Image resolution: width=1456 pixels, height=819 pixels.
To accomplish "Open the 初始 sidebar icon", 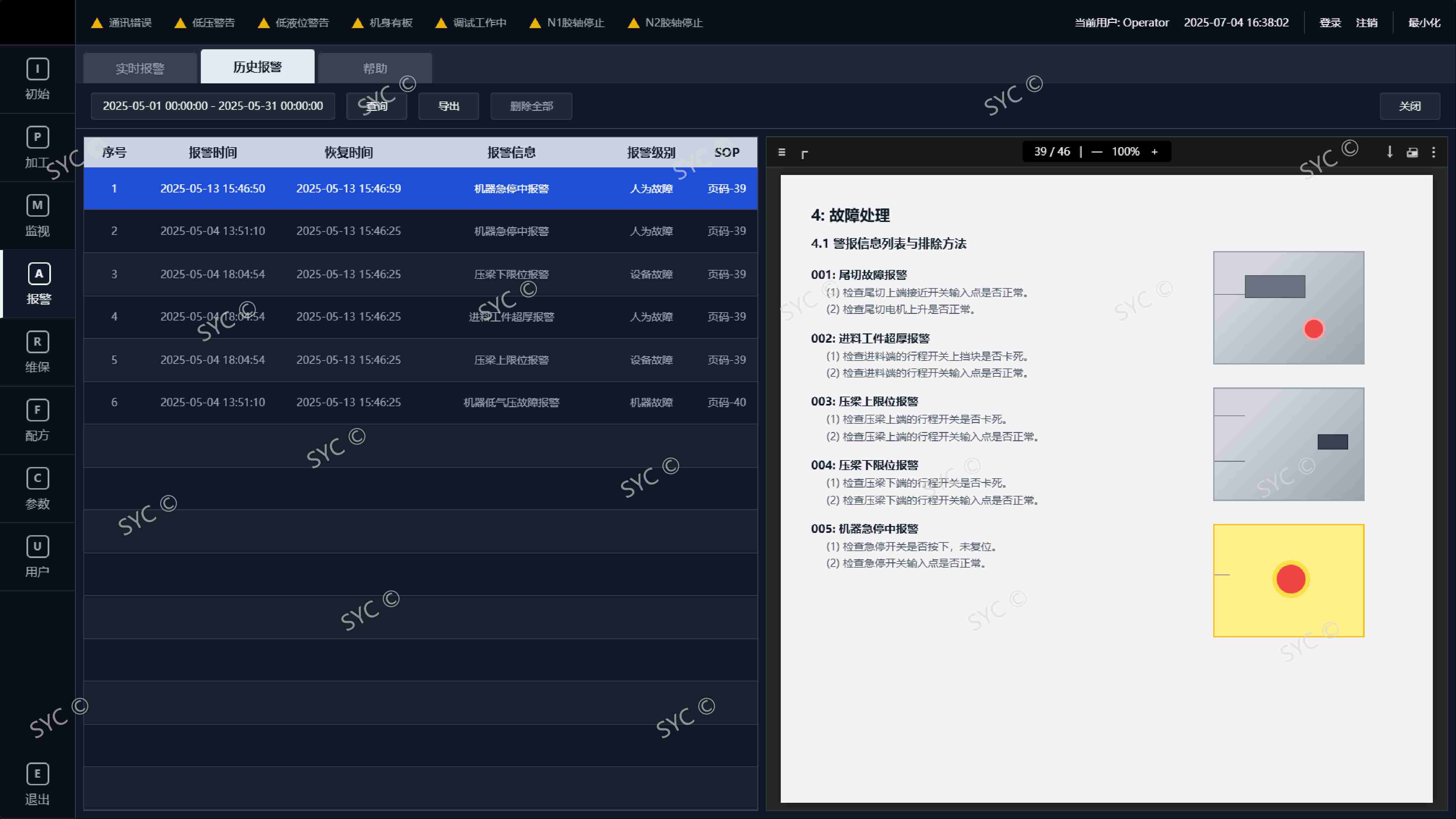I will (x=37, y=69).
